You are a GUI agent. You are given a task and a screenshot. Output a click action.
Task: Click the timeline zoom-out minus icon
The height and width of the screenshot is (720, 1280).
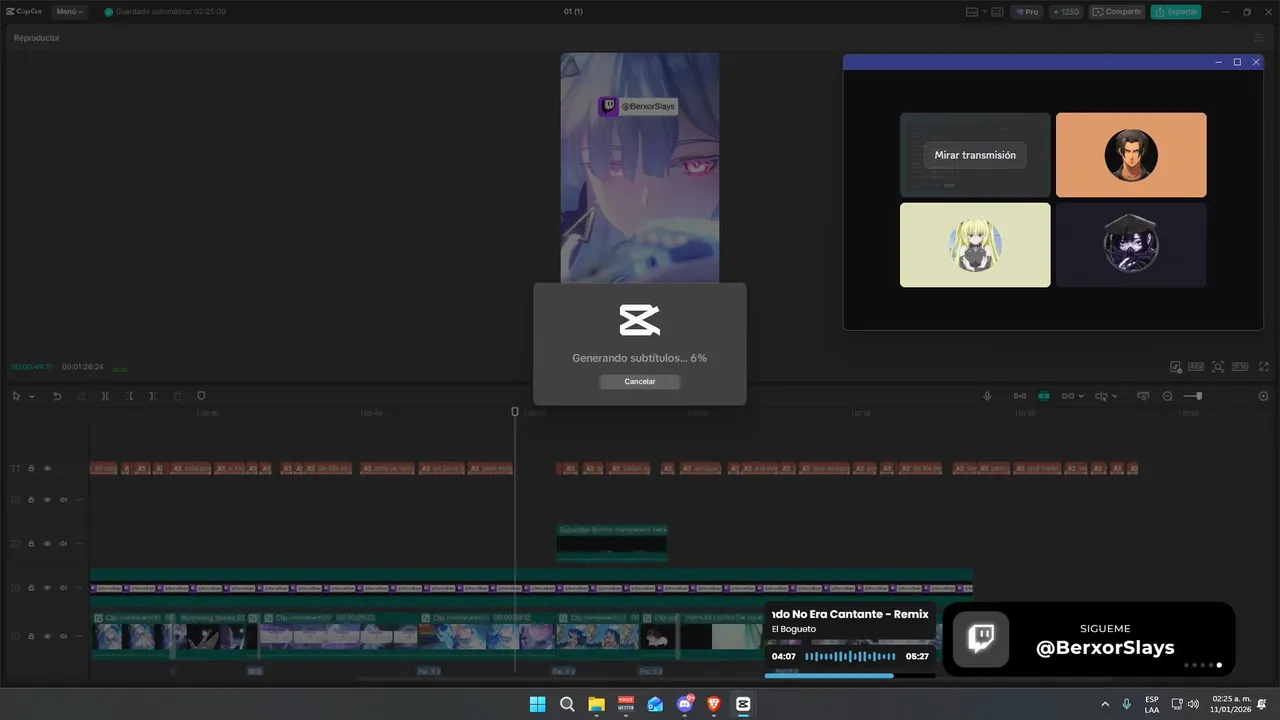[1167, 396]
